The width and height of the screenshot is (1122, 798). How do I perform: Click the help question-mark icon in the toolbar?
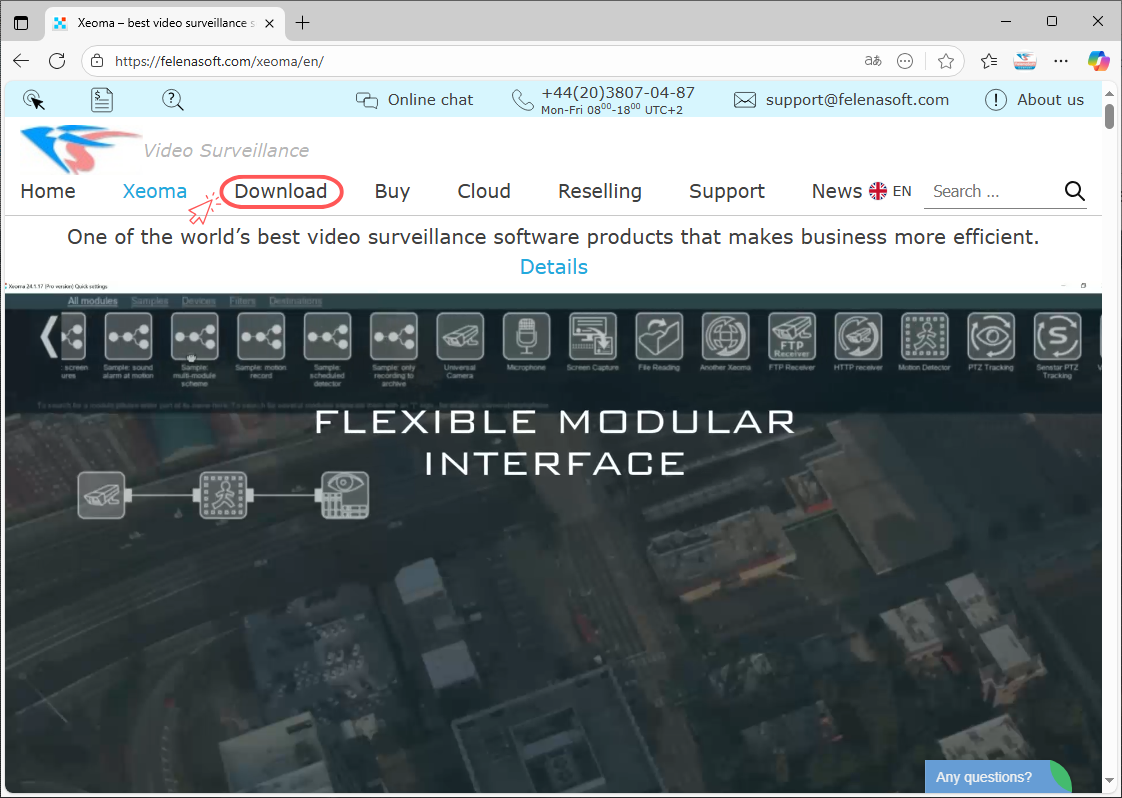172,99
